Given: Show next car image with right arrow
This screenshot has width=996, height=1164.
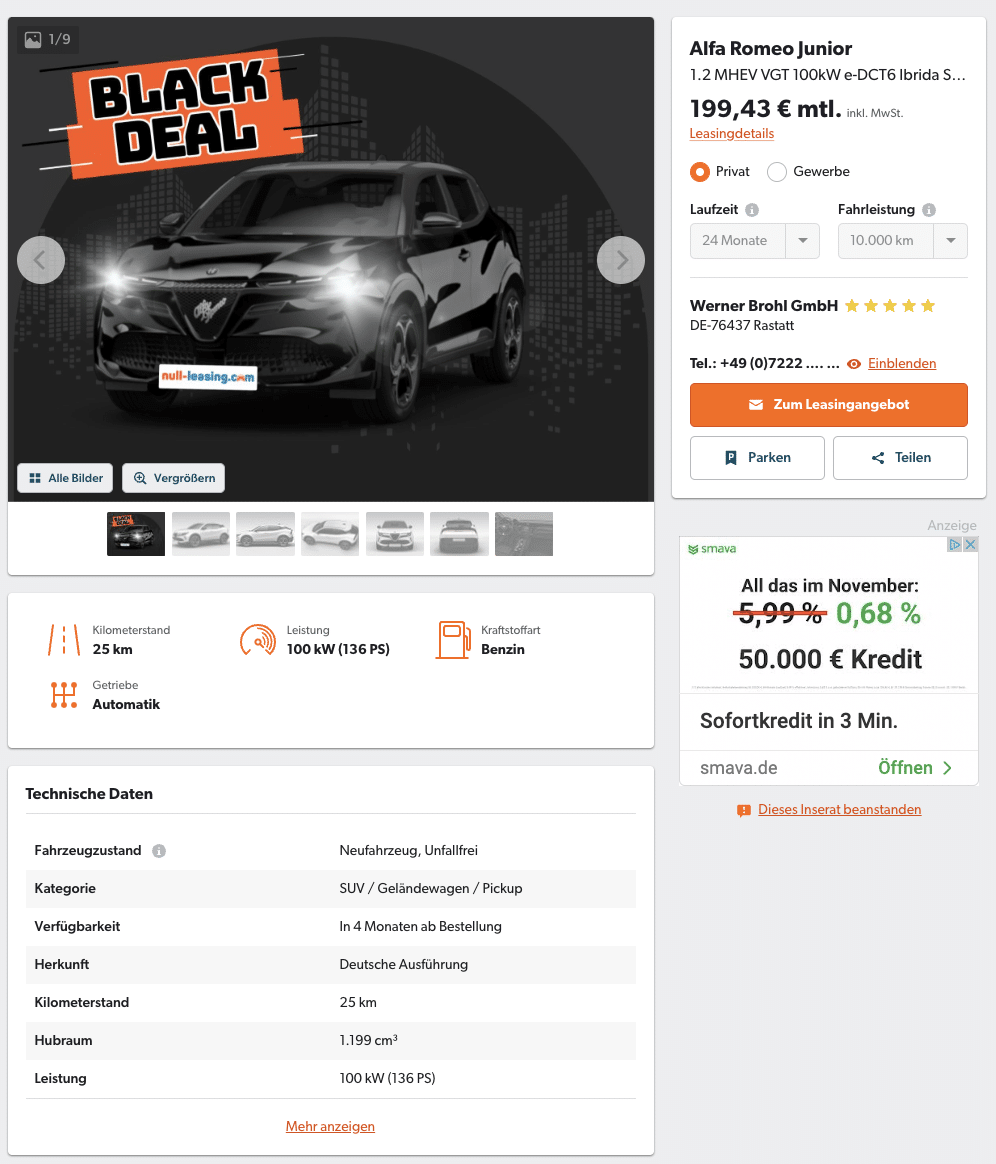Looking at the screenshot, I should (620, 260).
